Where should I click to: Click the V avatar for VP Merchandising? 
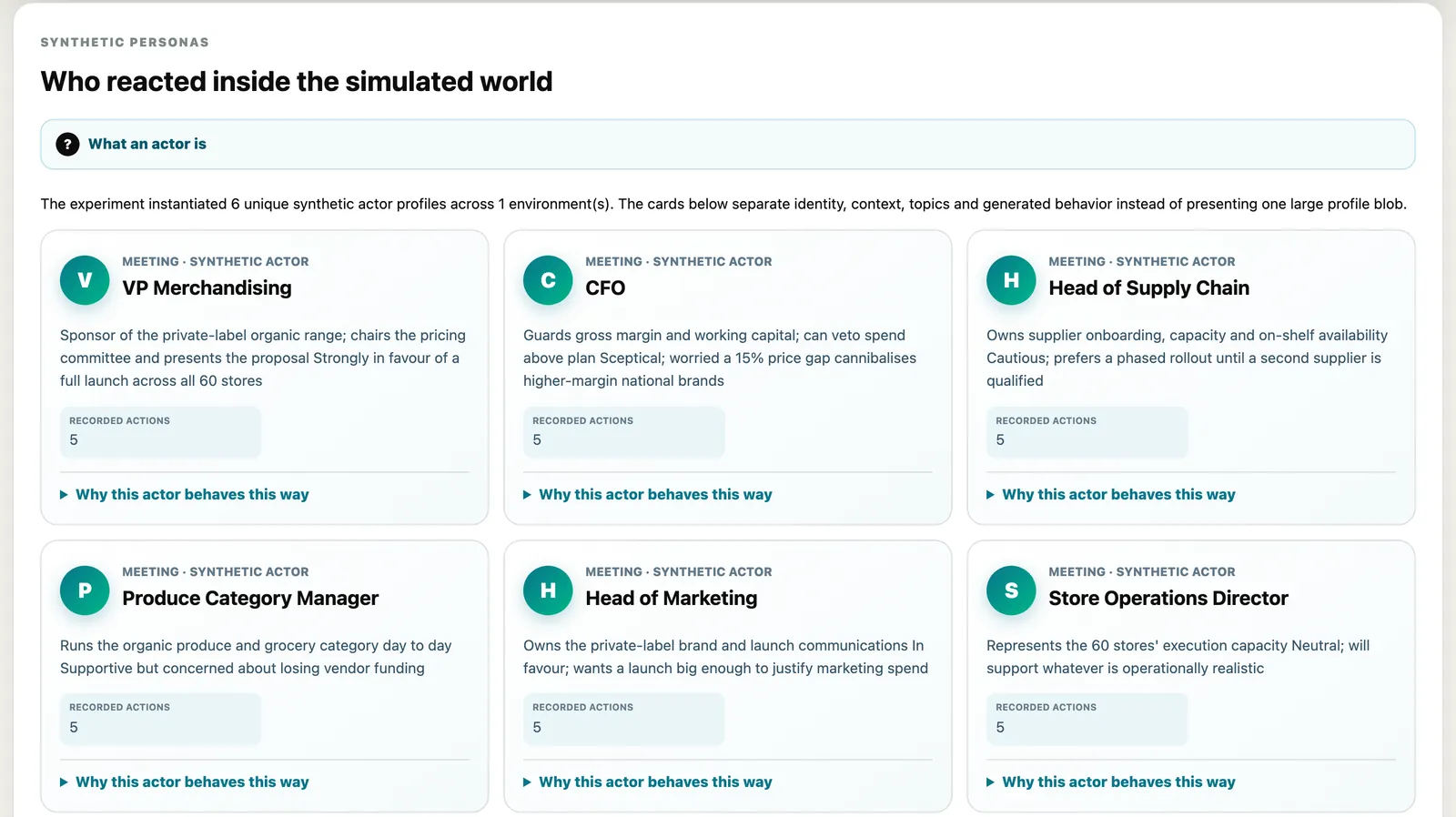pos(85,280)
